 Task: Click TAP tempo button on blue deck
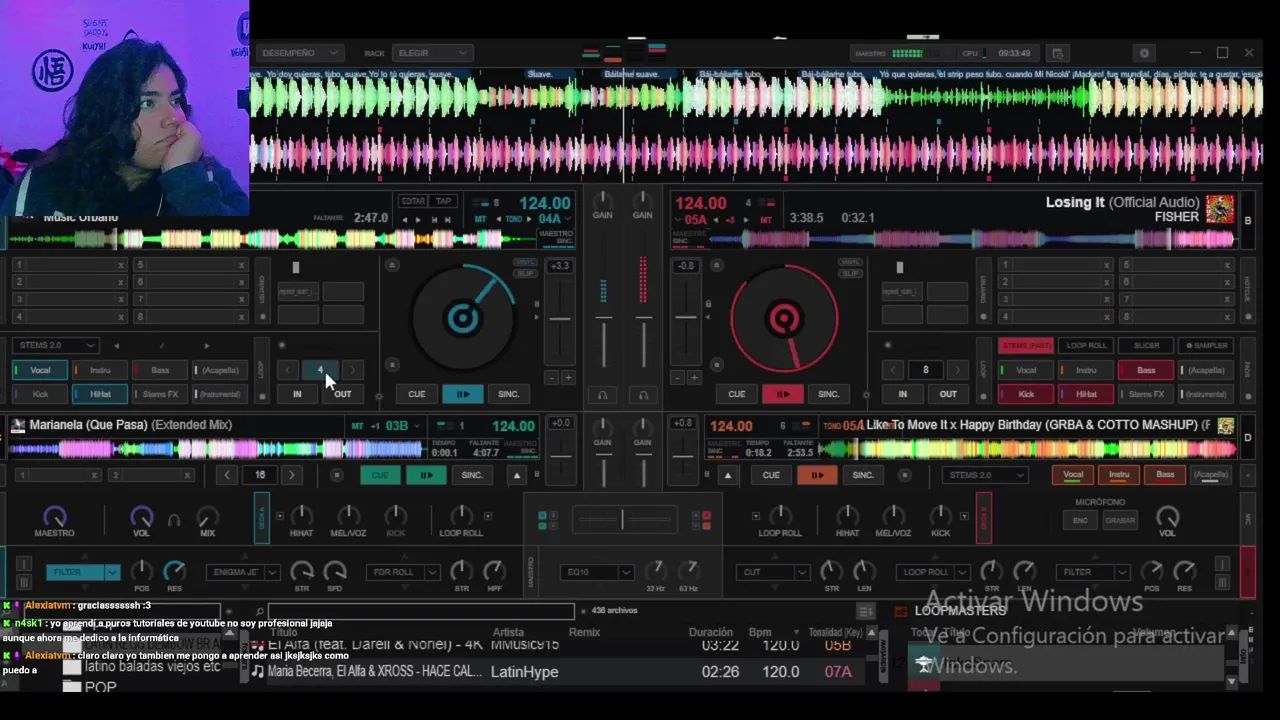coord(443,201)
